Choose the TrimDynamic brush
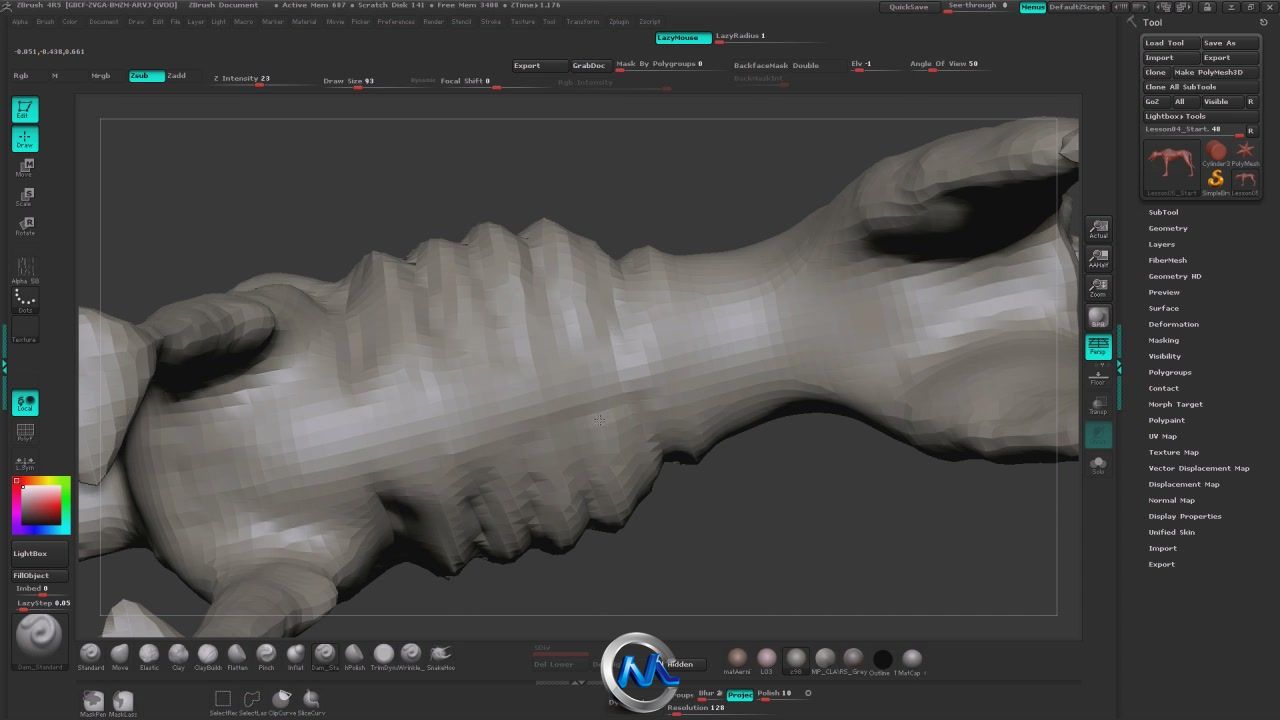Image resolution: width=1280 pixels, height=720 pixels. tap(383, 656)
